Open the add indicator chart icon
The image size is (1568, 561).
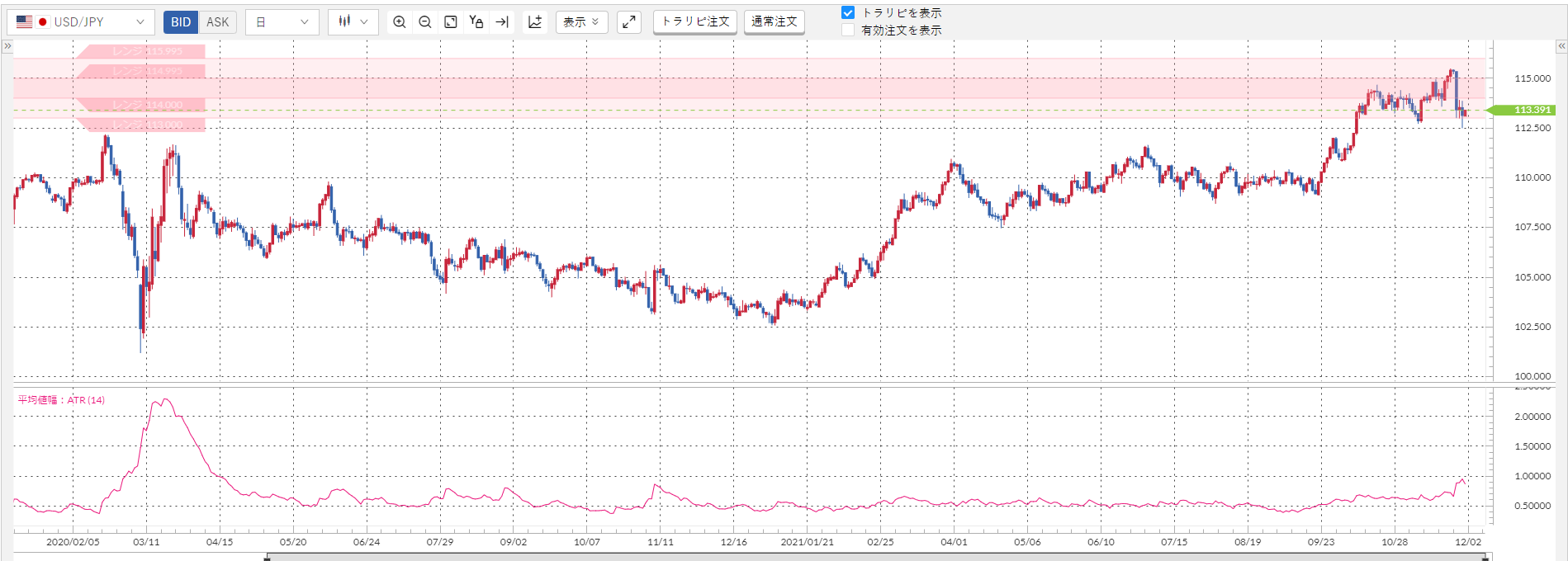[535, 22]
